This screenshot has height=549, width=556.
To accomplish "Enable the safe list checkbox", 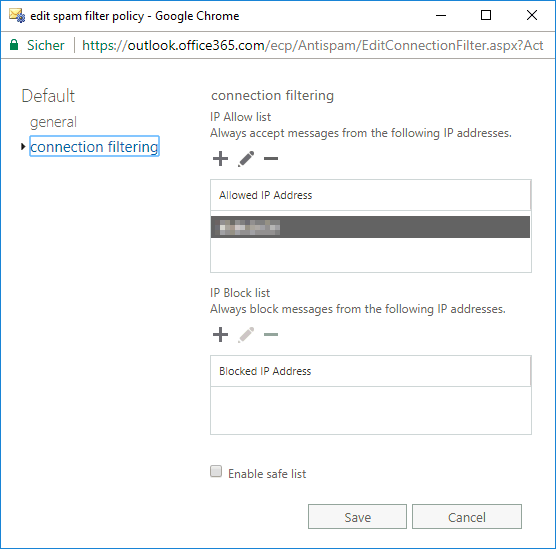I will [216, 471].
